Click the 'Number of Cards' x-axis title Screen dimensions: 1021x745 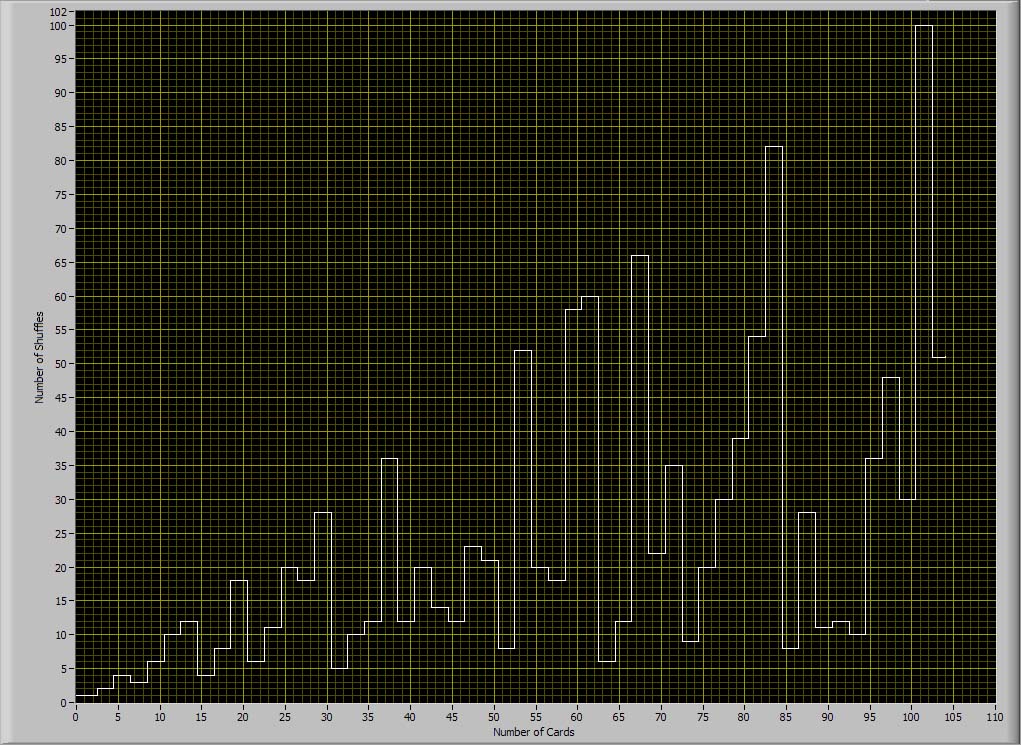pyautogui.click(x=533, y=732)
